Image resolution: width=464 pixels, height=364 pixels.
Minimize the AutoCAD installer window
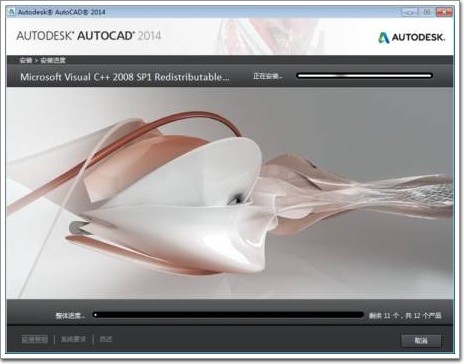409,12
